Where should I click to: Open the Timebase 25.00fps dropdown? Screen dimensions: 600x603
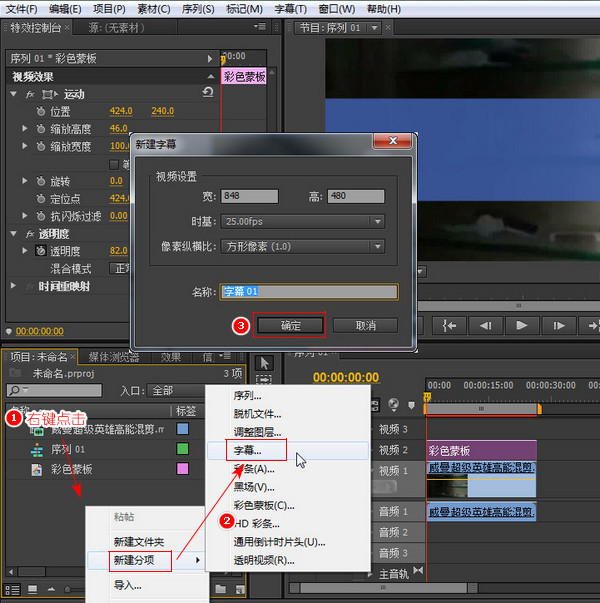pos(303,222)
